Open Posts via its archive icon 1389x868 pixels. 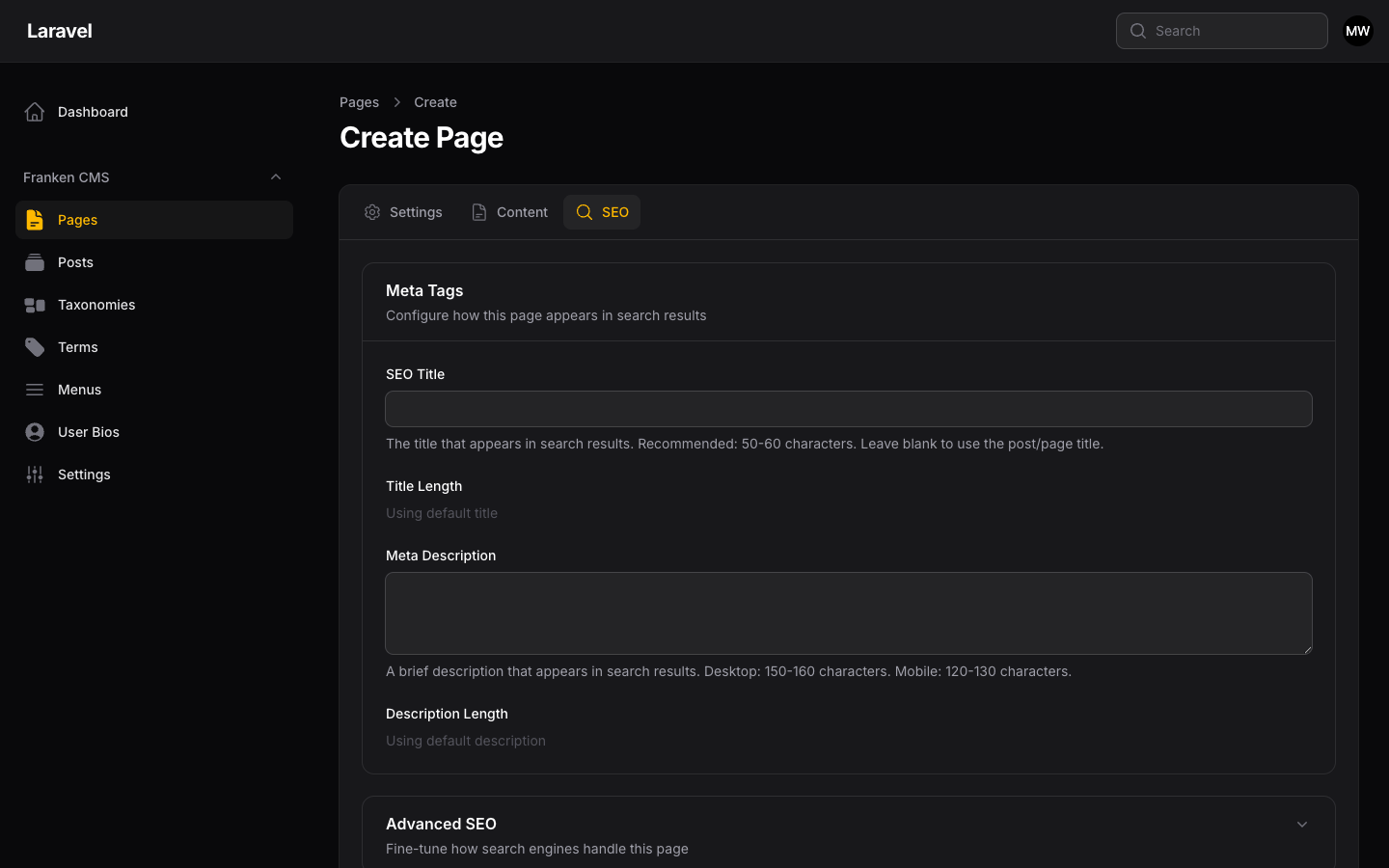click(x=35, y=261)
